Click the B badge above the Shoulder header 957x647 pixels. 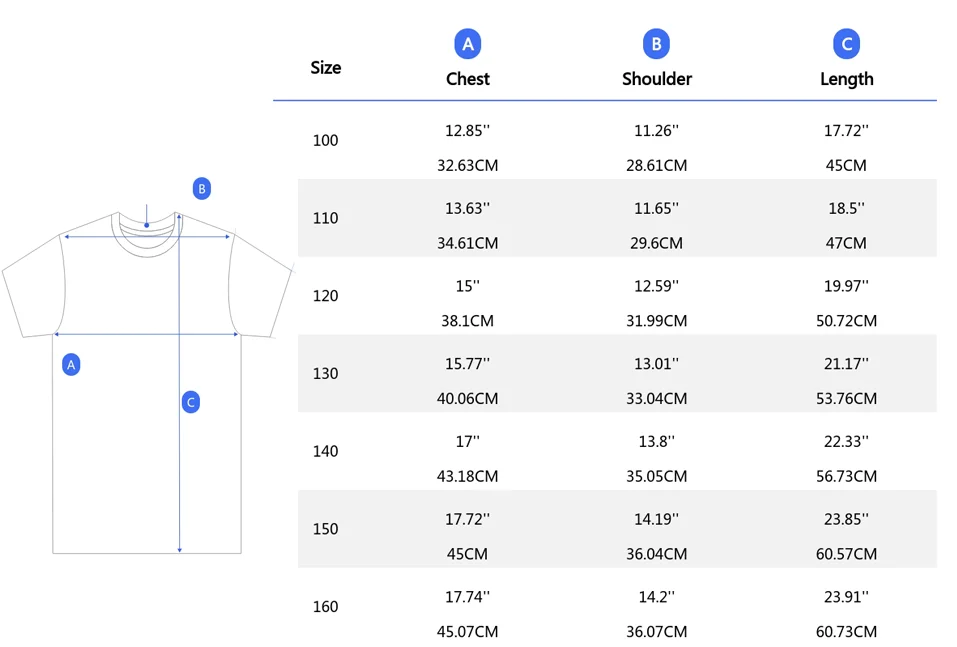(x=656, y=44)
